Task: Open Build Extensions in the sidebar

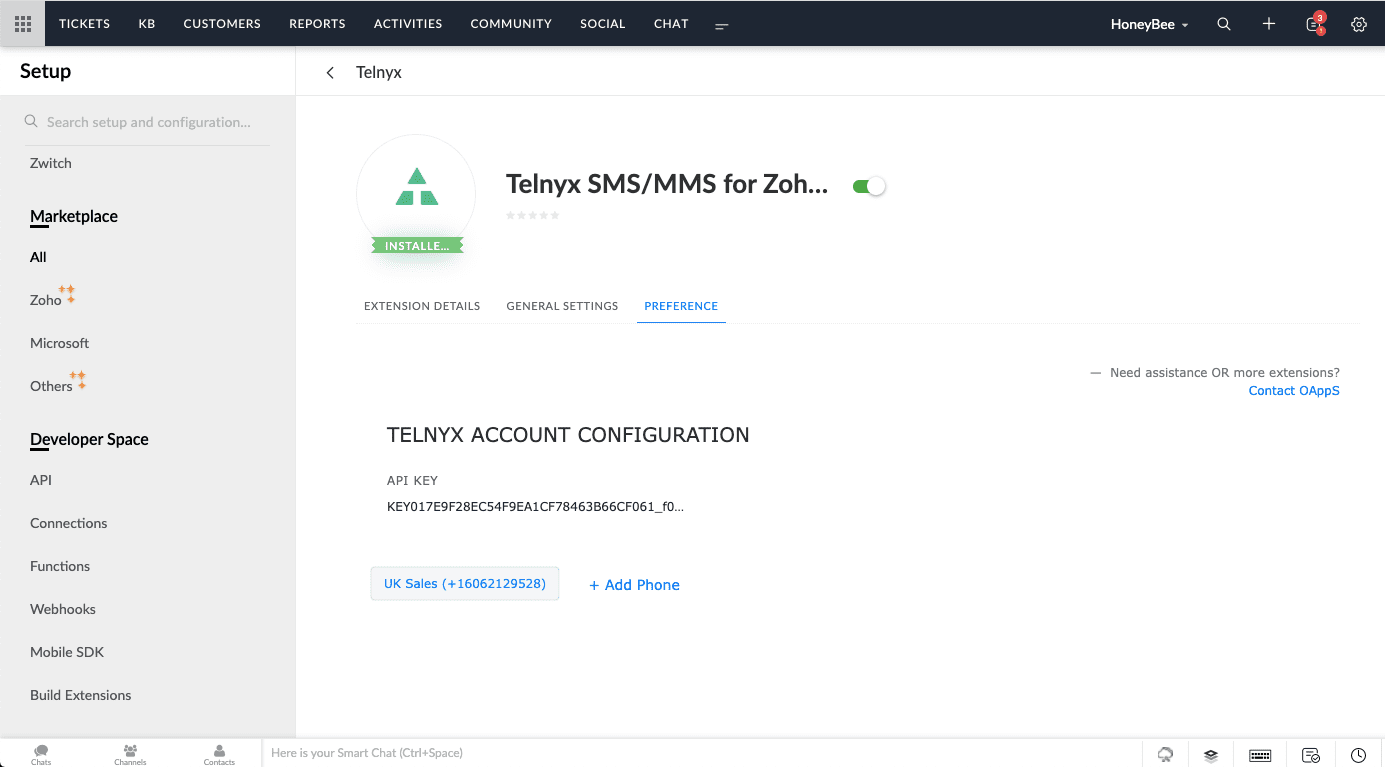Action: click(x=81, y=695)
